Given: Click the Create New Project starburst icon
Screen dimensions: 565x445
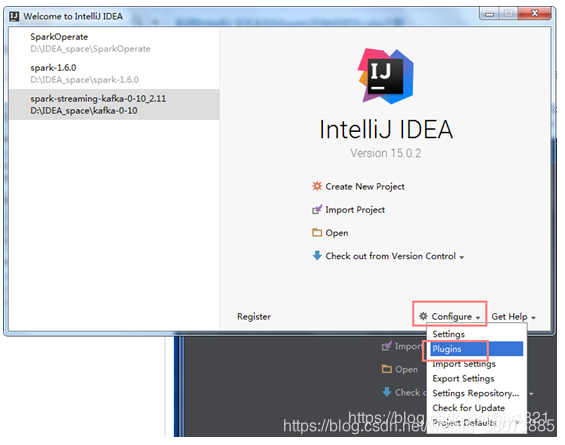Looking at the screenshot, I should [317, 186].
